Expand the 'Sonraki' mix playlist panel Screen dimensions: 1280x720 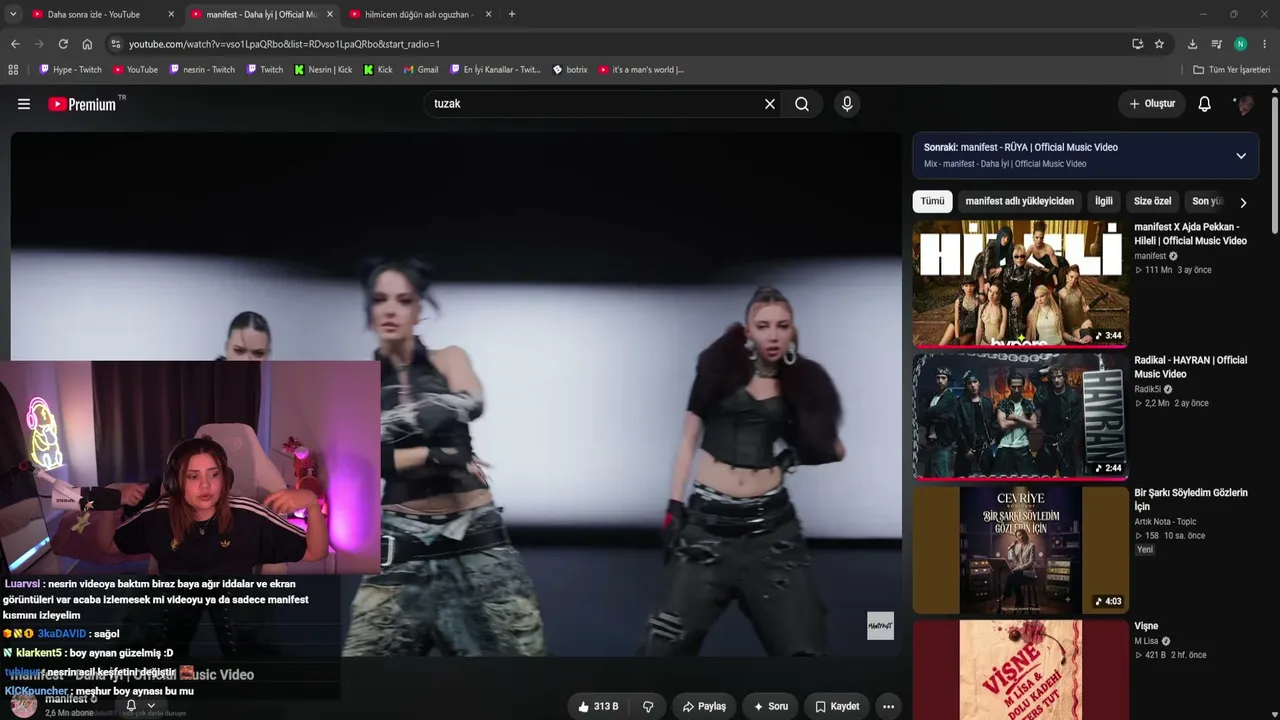[1241, 156]
